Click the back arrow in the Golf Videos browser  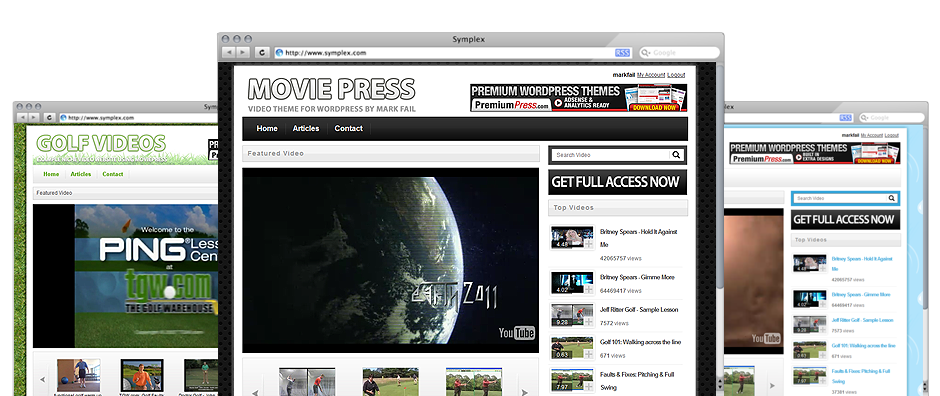(22, 118)
